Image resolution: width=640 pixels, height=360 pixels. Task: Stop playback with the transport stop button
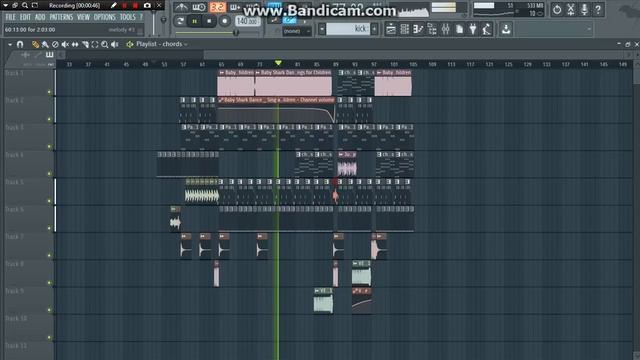click(x=209, y=21)
